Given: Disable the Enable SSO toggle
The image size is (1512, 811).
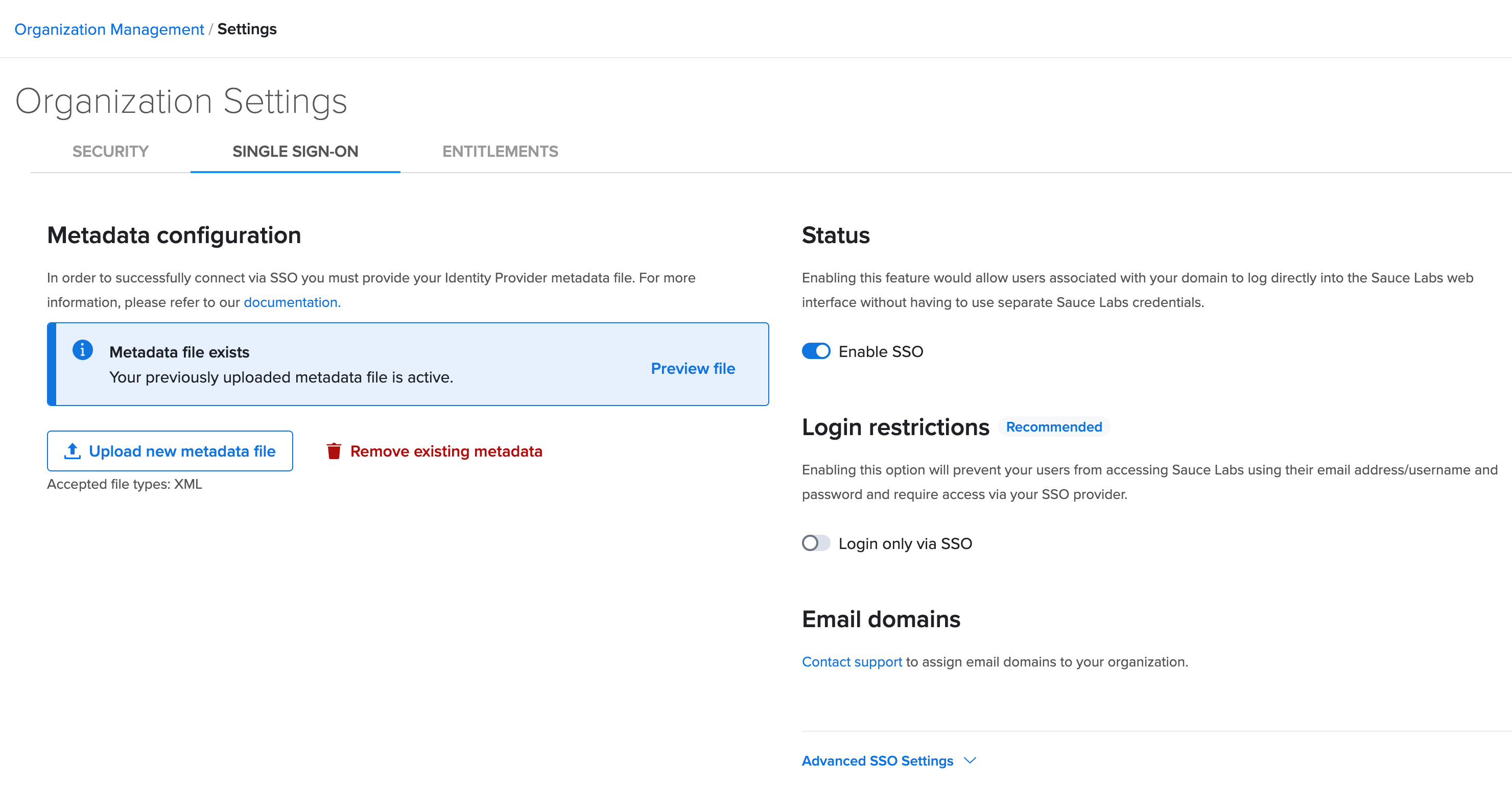Looking at the screenshot, I should pyautogui.click(x=816, y=351).
